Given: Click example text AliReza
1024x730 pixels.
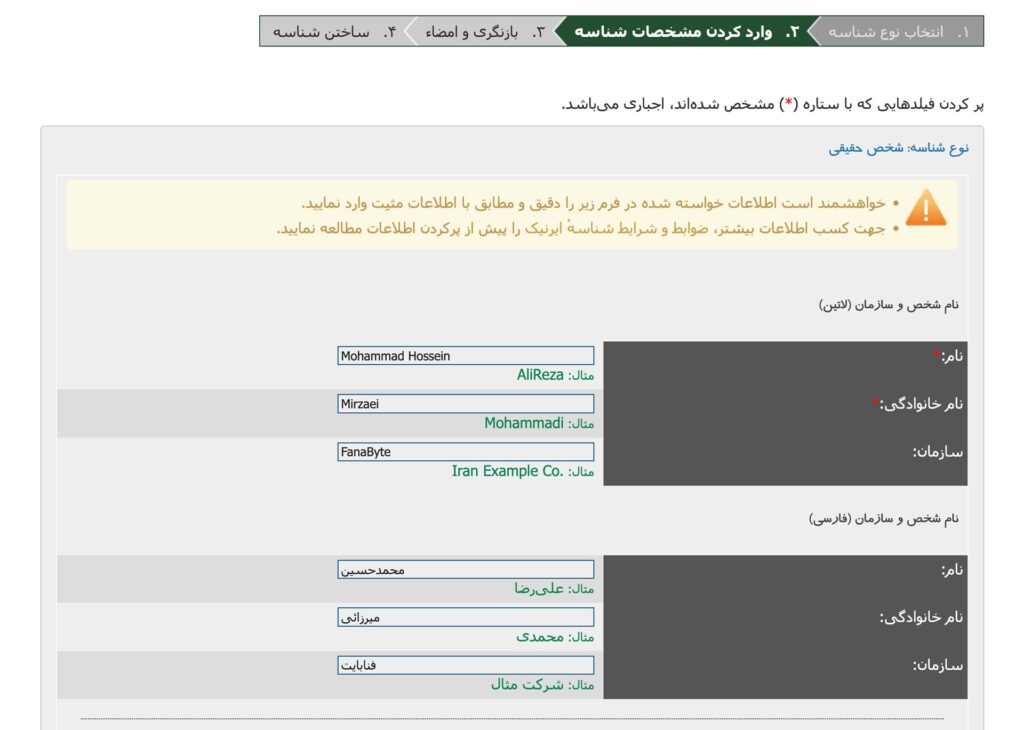Looking at the screenshot, I should [540, 375].
